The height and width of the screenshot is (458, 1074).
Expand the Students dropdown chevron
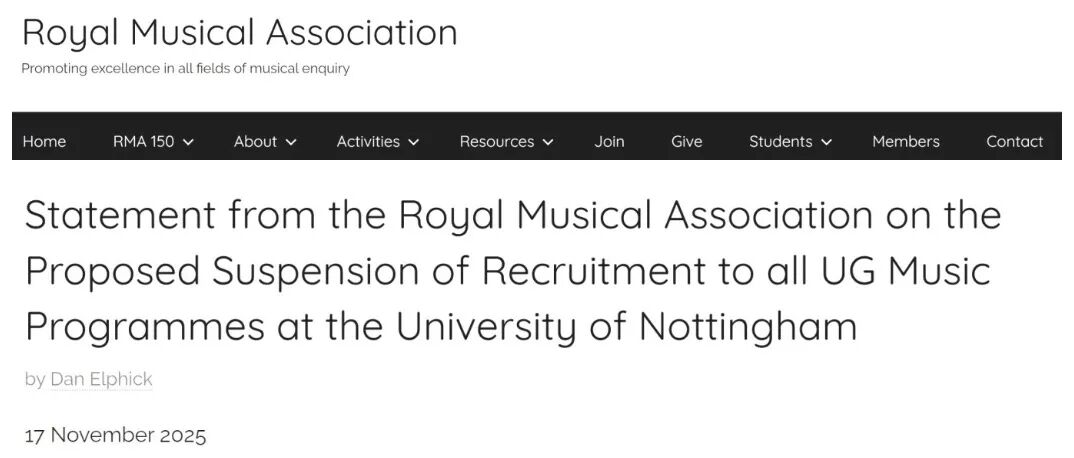[x=827, y=142]
